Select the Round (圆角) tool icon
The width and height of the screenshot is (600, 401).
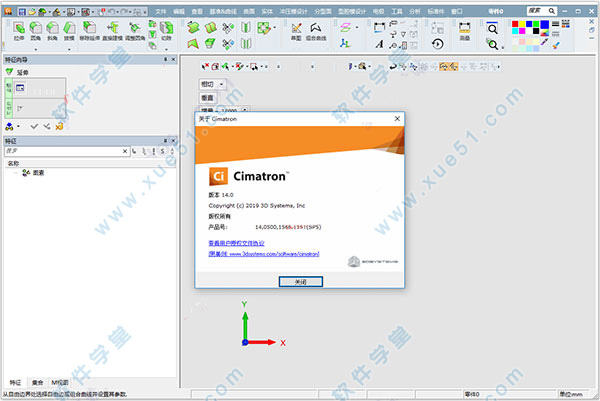[x=36, y=28]
